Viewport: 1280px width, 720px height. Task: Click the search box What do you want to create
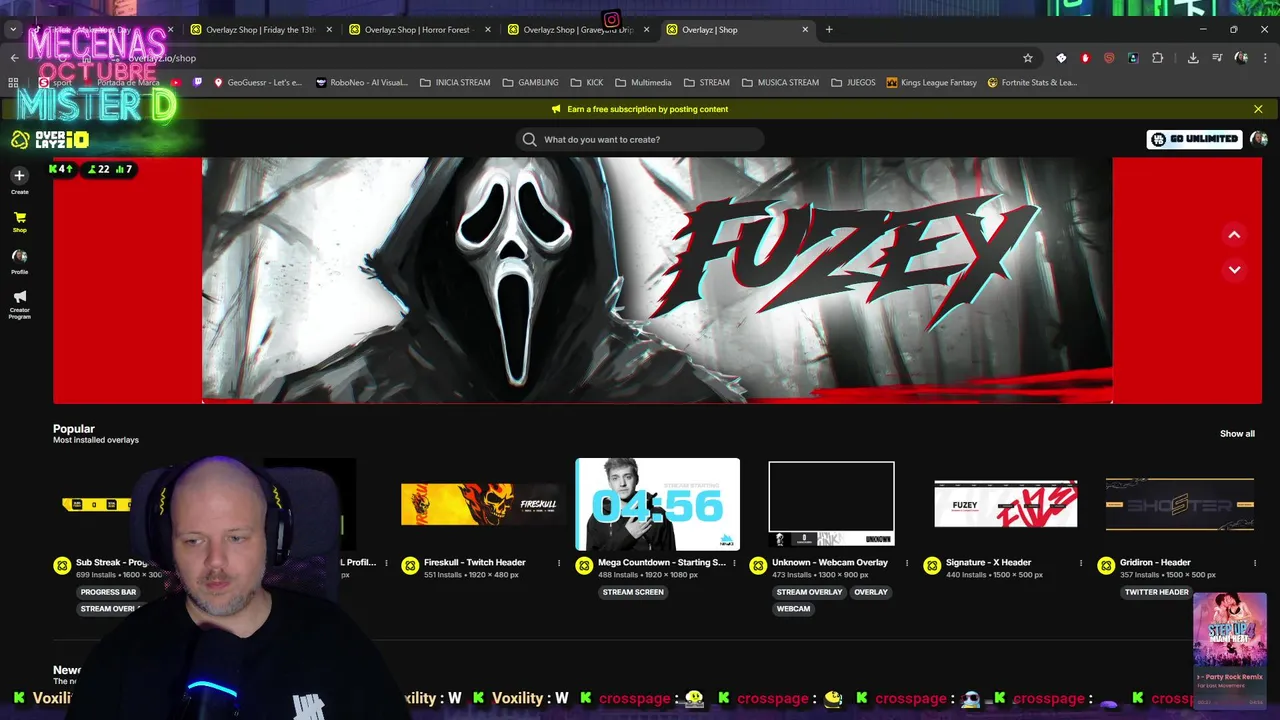tap(640, 139)
